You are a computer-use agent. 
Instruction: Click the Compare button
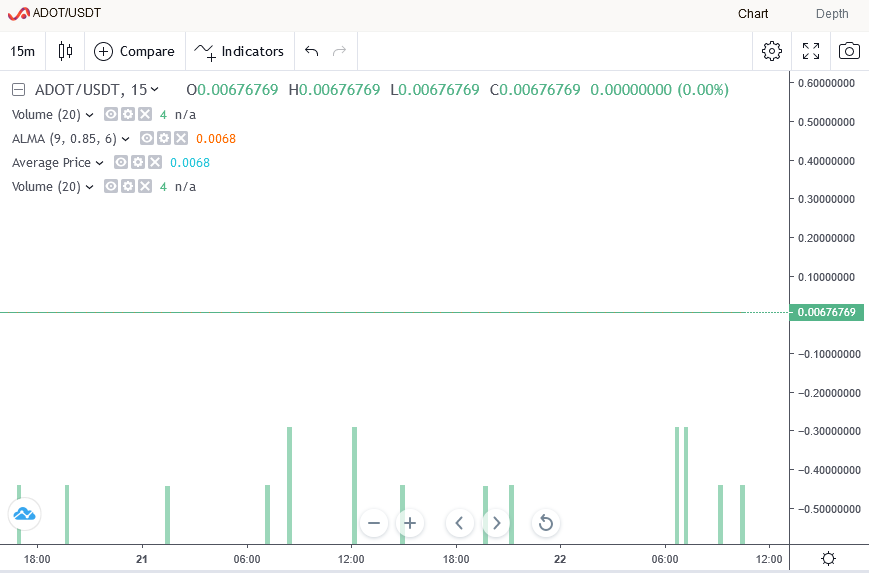135,52
